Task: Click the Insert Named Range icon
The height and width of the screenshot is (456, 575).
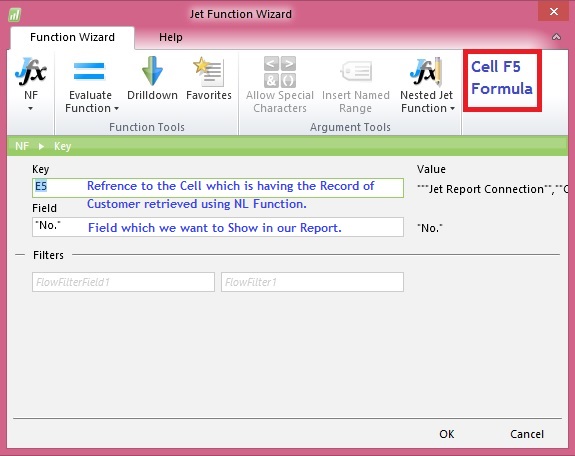Action: (356, 71)
